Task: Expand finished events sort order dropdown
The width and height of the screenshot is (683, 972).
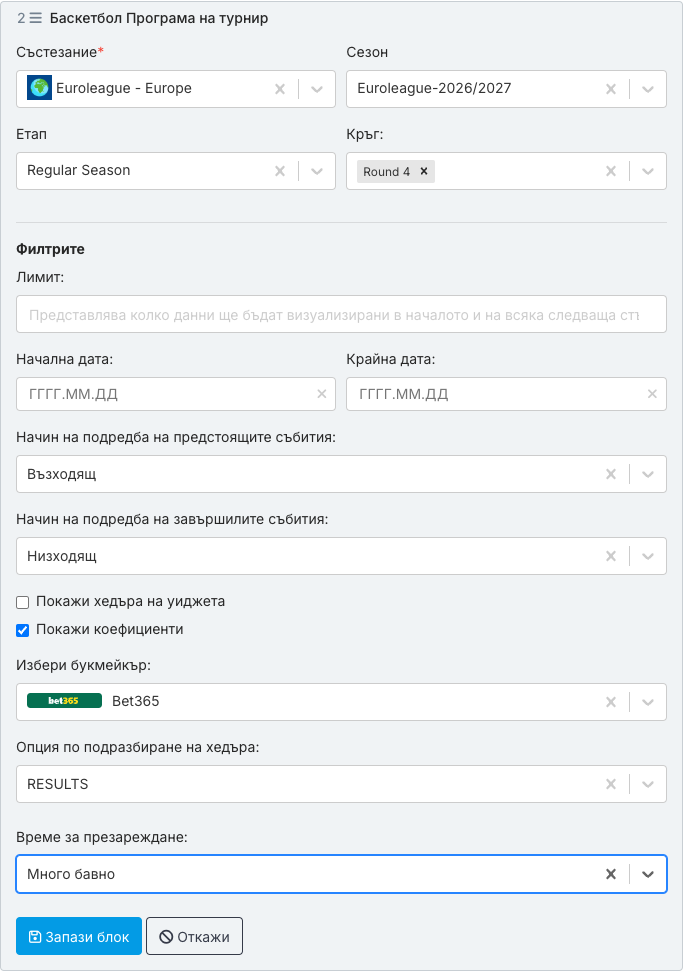Action: coord(648,556)
